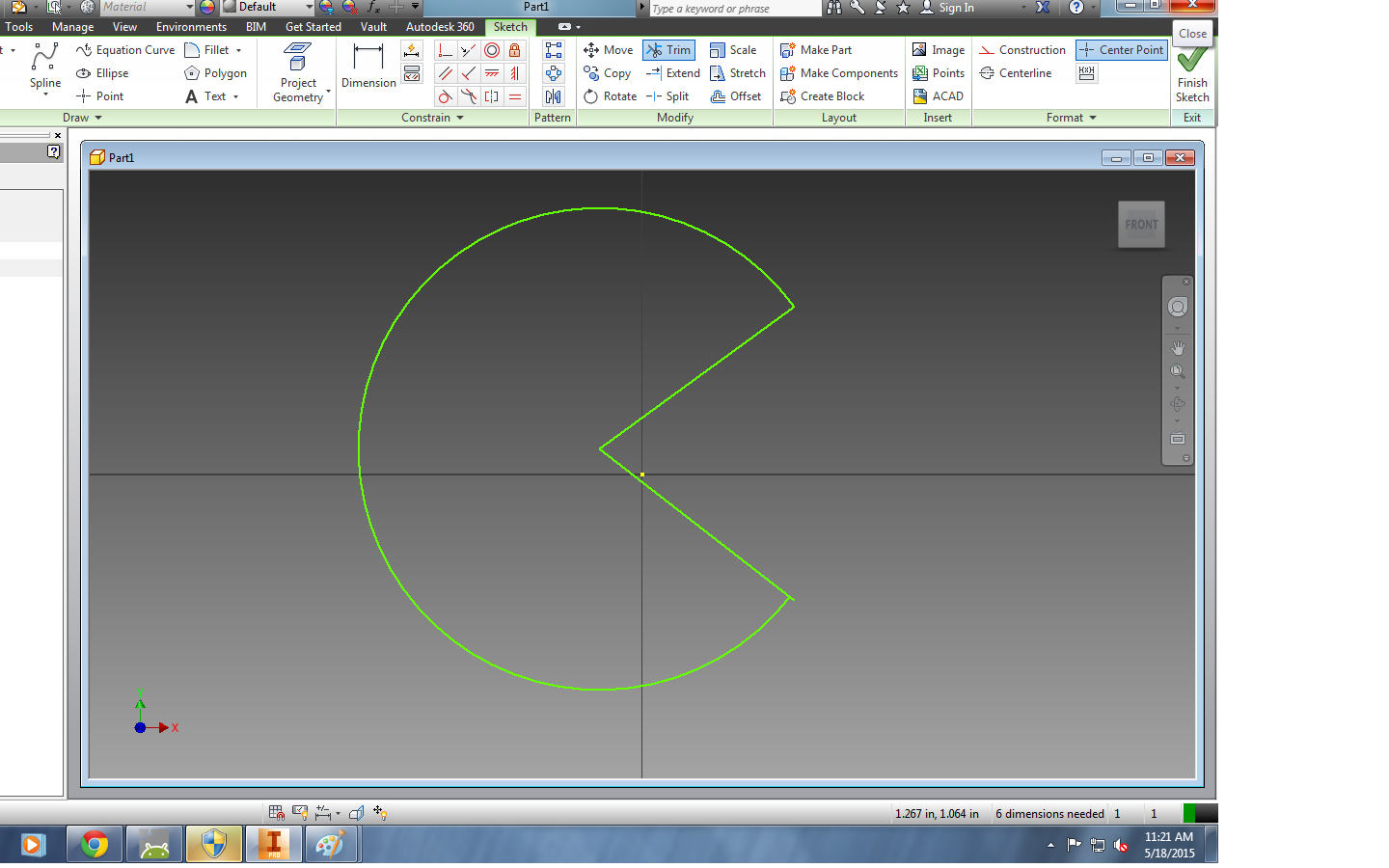Apply the Fix lock constraint
Viewport: 1389px width, 868px height.
coord(515,50)
